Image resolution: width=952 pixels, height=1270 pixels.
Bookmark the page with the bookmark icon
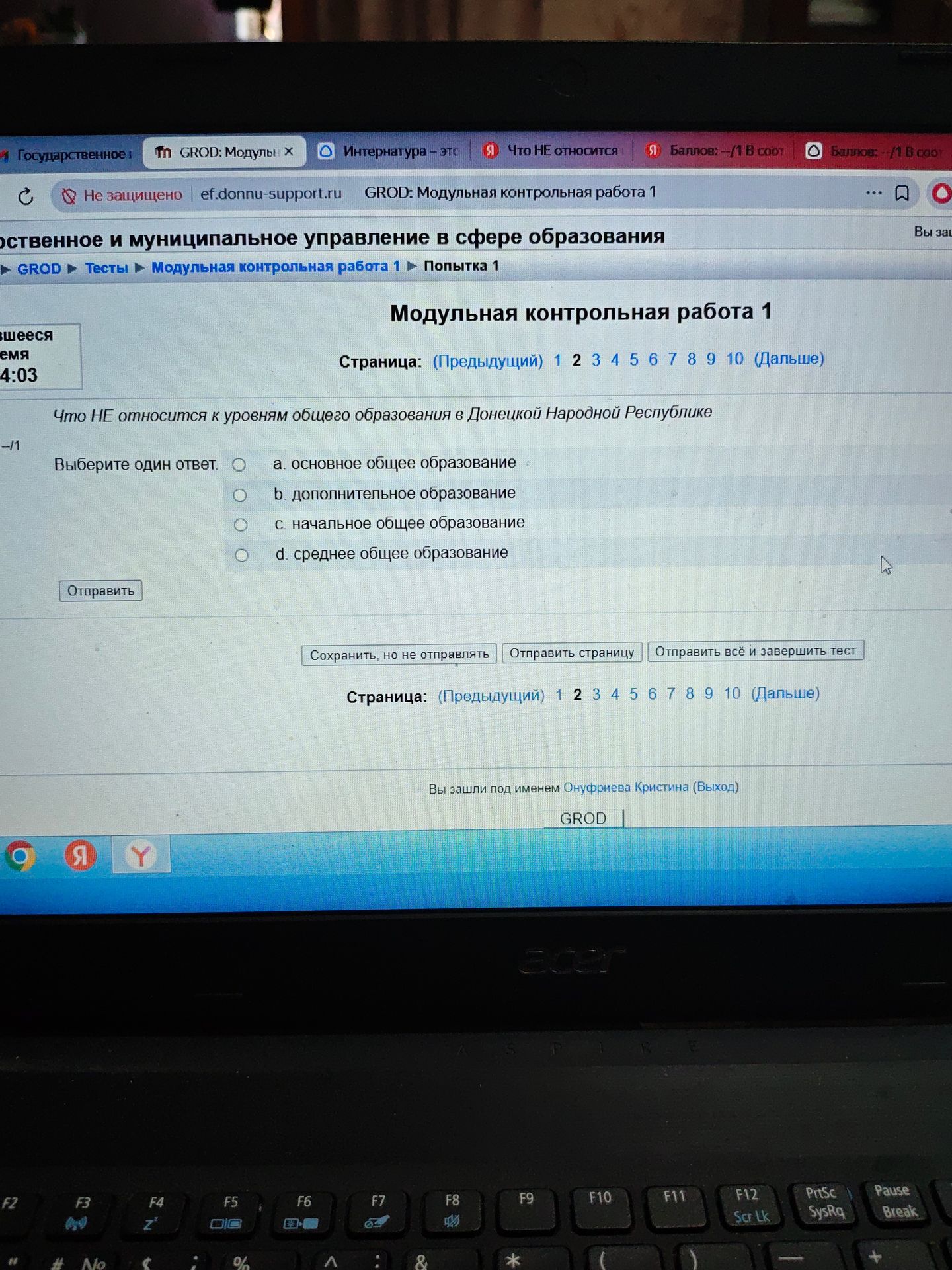(902, 193)
